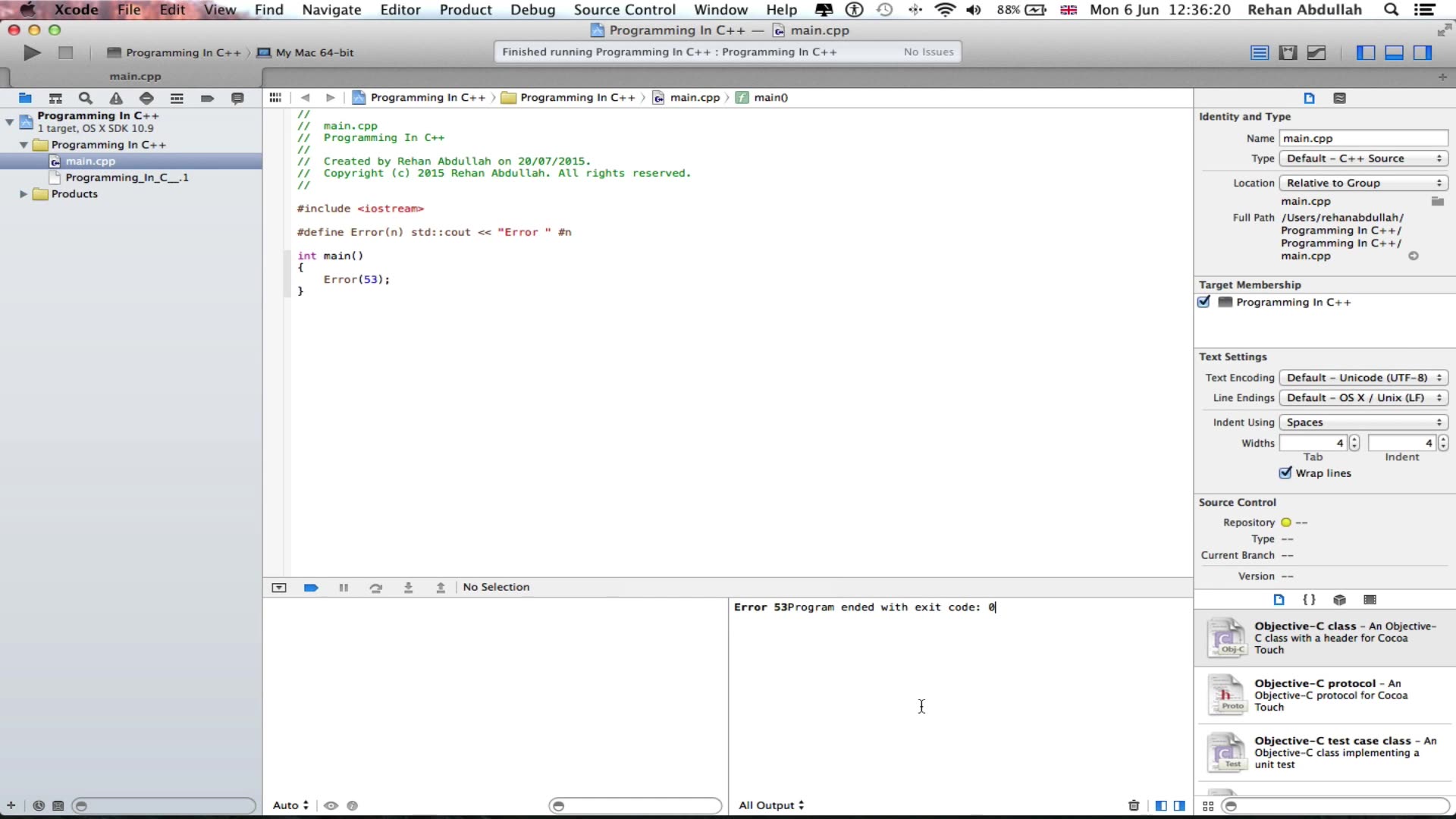This screenshot has height=819, width=1456.
Task: Open the Search navigator magnifying glass
Action: (x=85, y=99)
